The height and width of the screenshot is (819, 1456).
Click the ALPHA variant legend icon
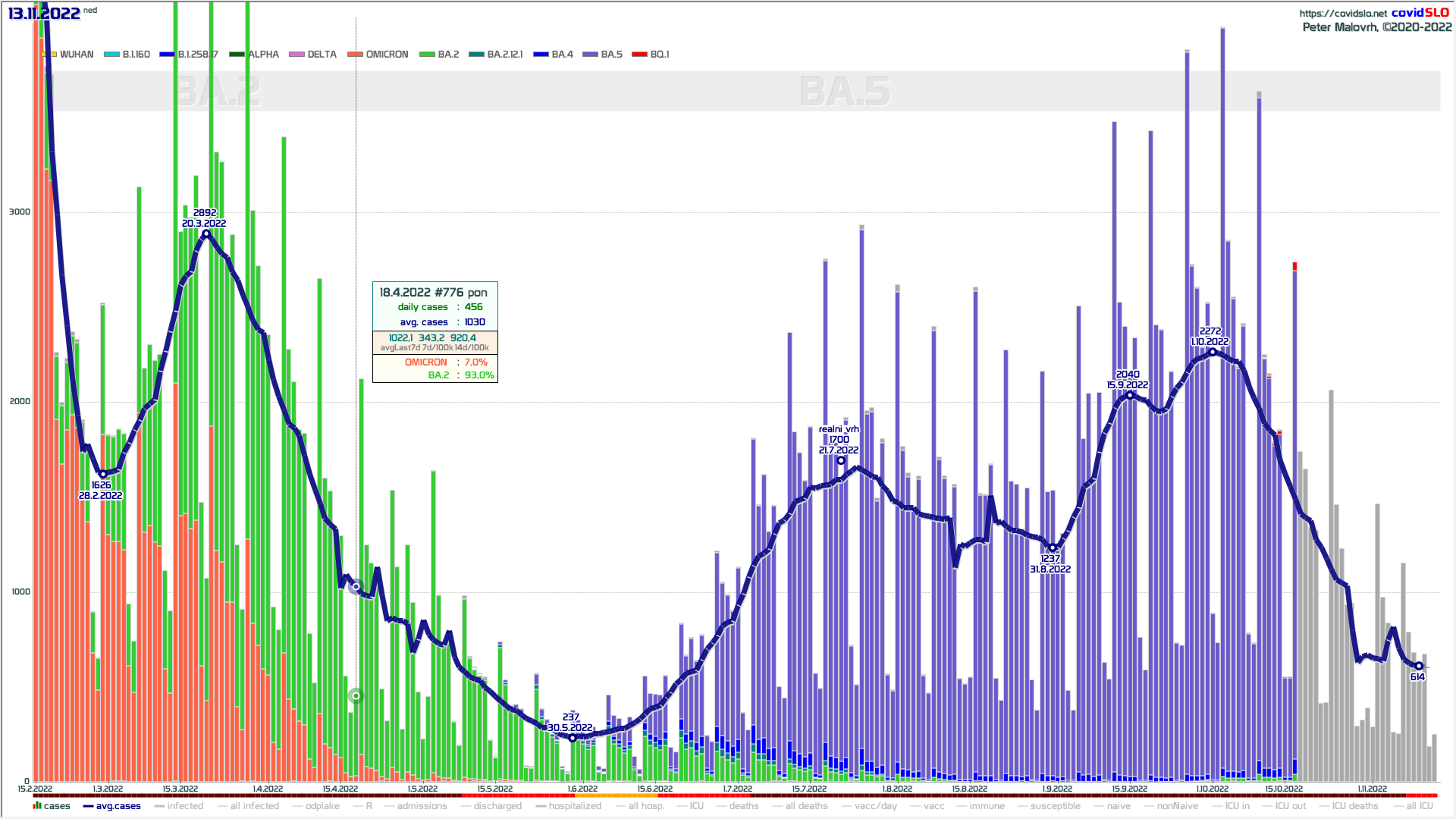[x=237, y=55]
